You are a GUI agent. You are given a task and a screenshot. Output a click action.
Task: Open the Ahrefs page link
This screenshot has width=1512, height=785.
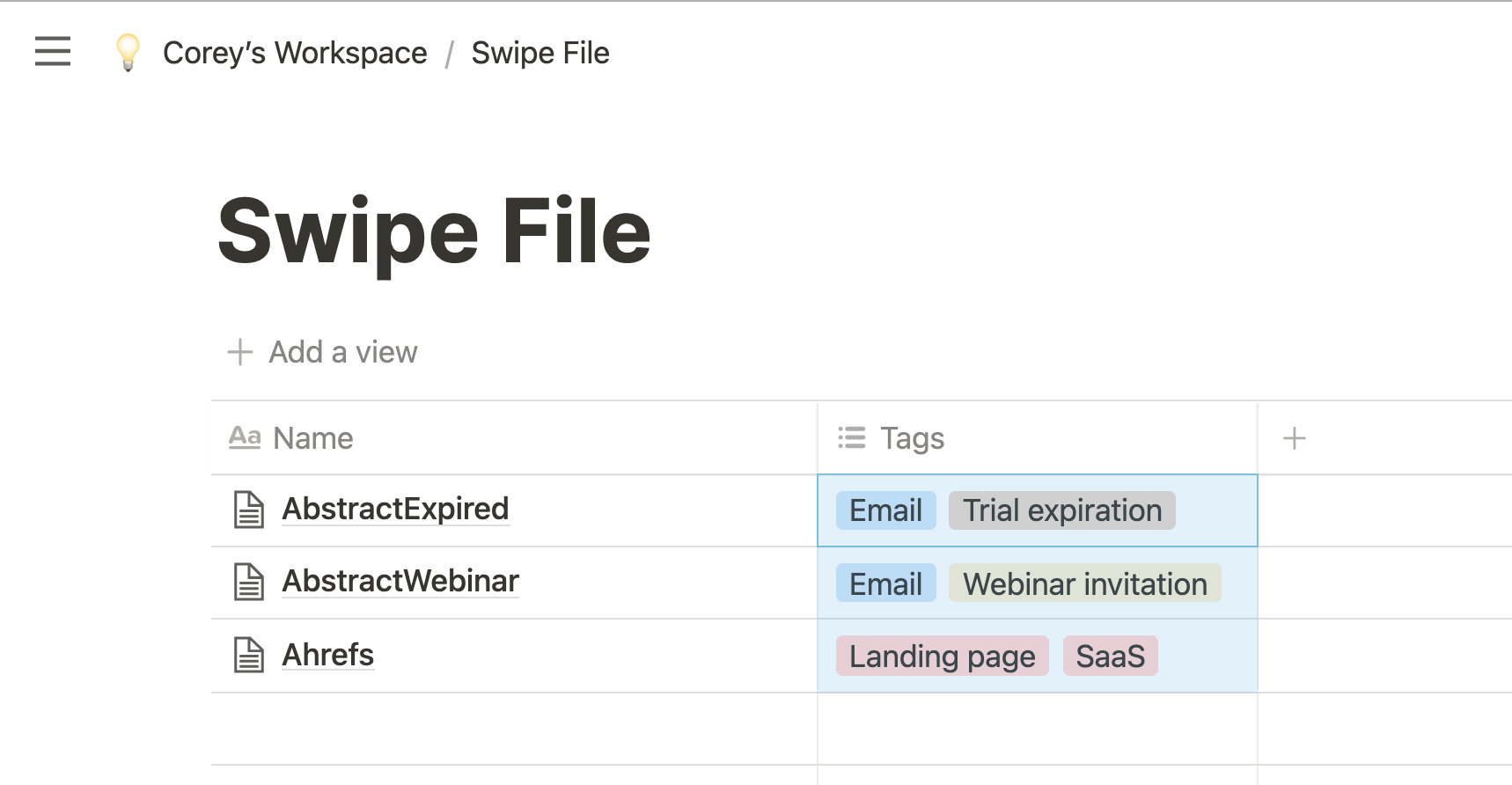(327, 655)
